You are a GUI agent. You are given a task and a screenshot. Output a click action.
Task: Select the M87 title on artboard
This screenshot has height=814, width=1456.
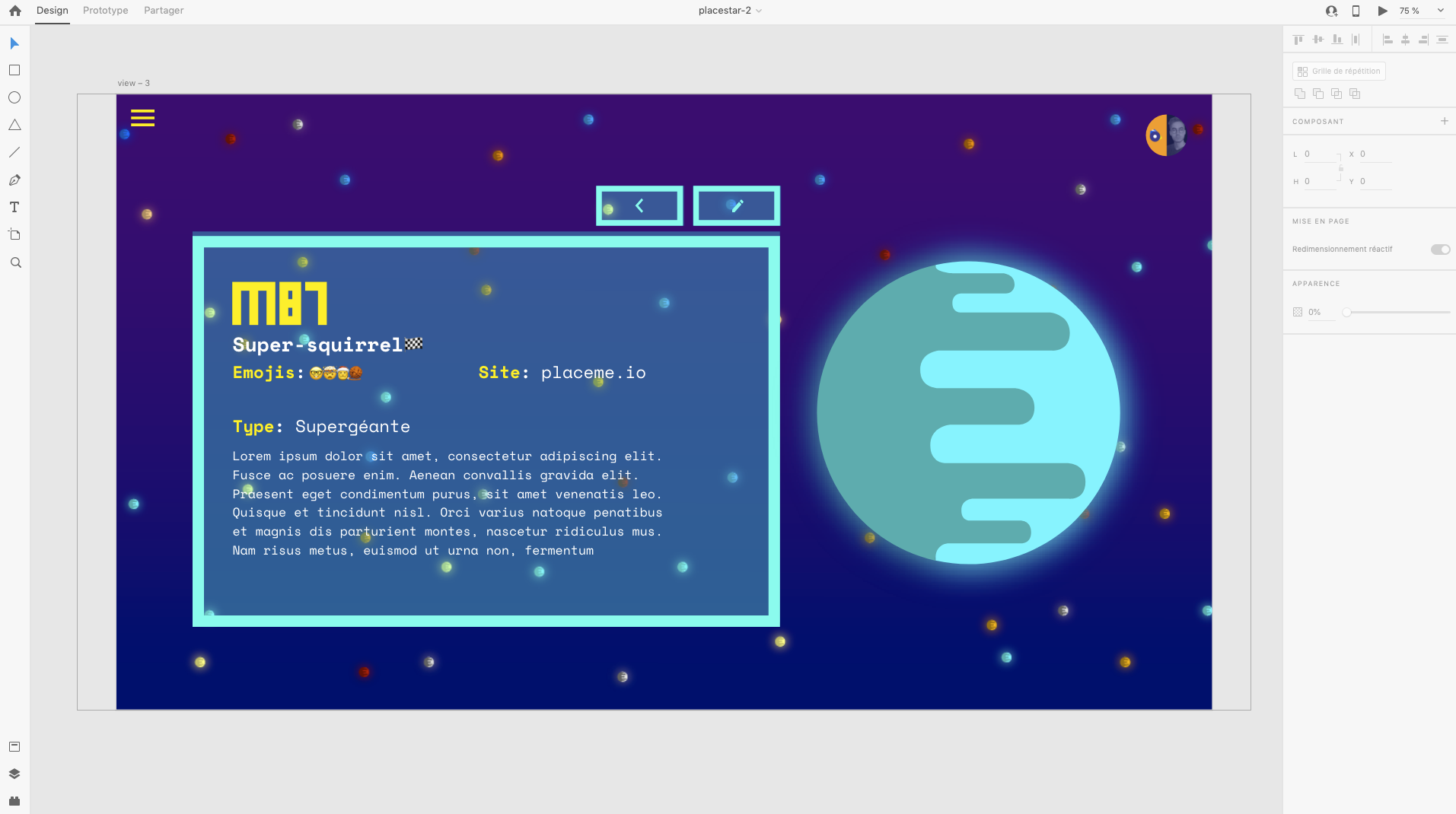(x=279, y=304)
